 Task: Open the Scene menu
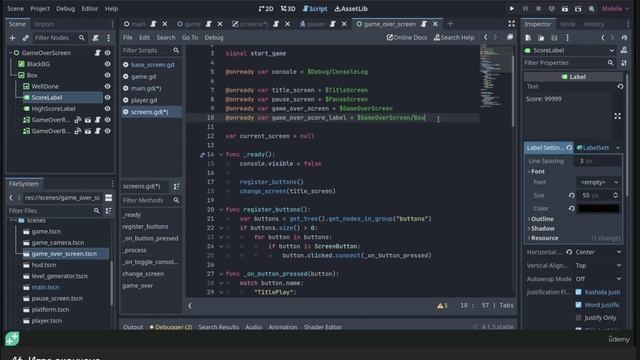pos(16,9)
